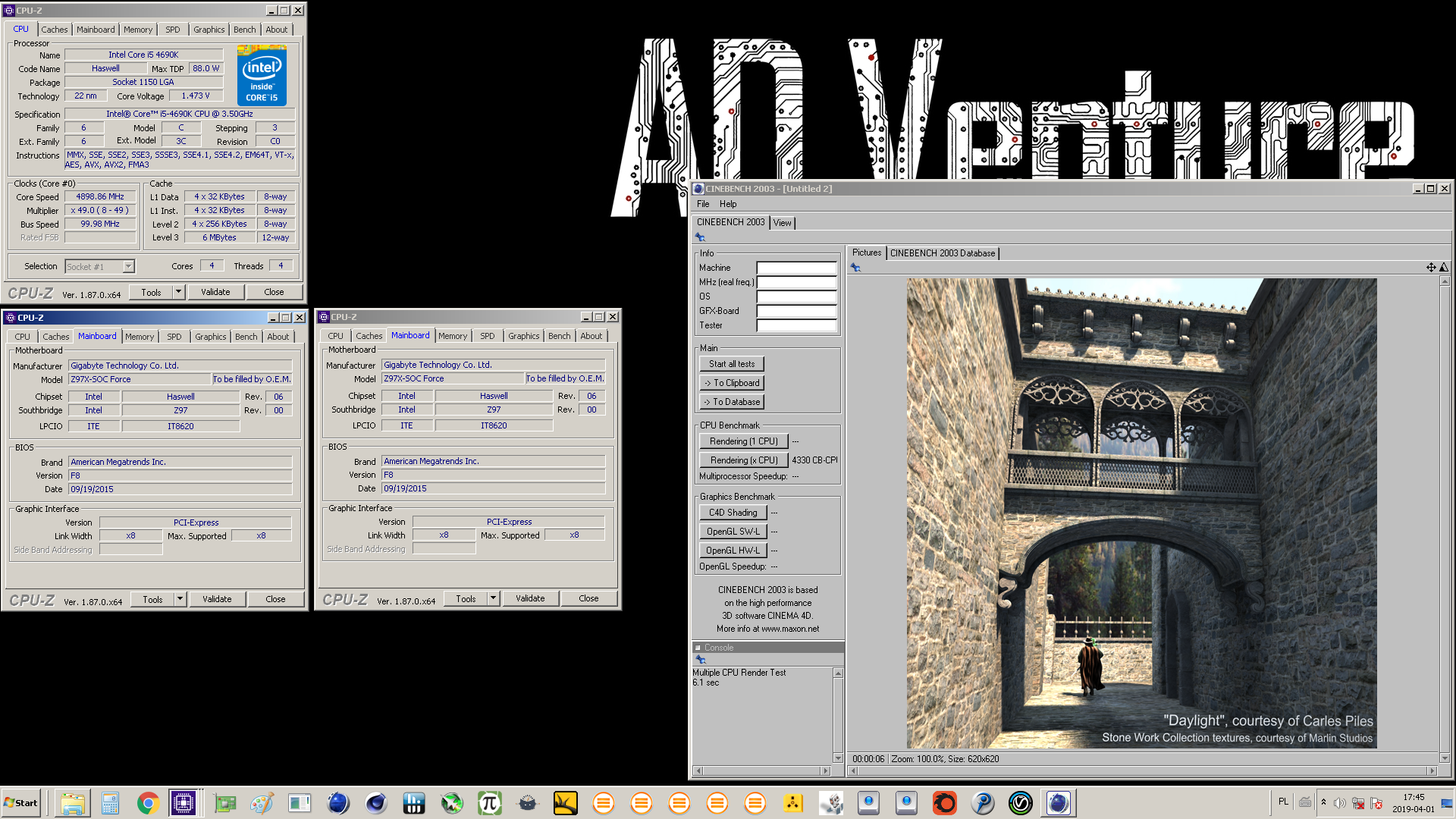Open About tab in middle CPU-Z window
Screen dimensions: 1456x819
click(591, 336)
